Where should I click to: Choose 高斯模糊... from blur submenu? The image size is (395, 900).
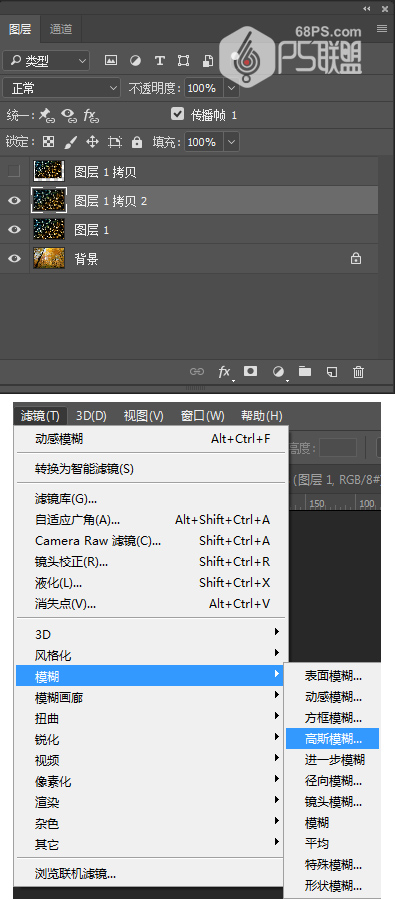click(x=333, y=739)
